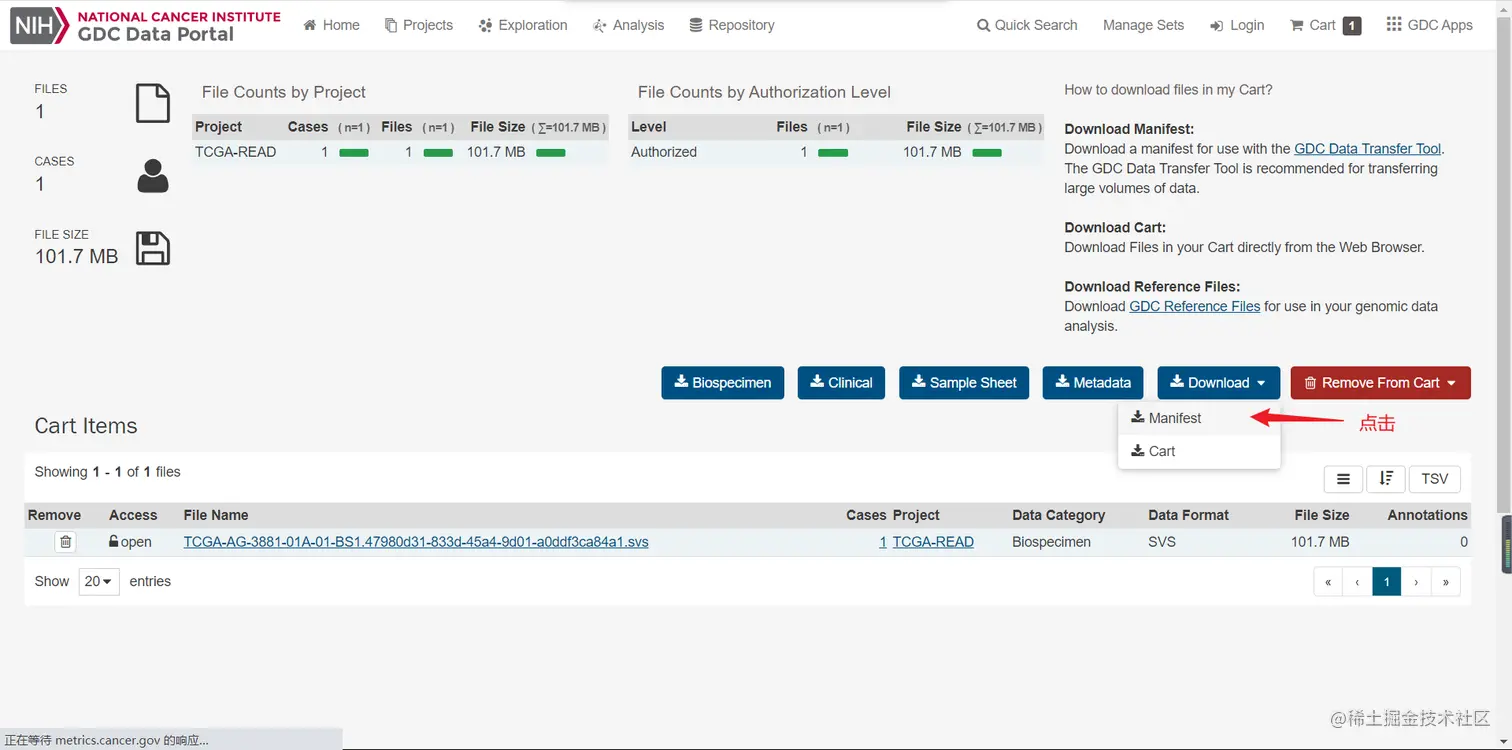Select Manifest from Download menu

coord(1199,418)
